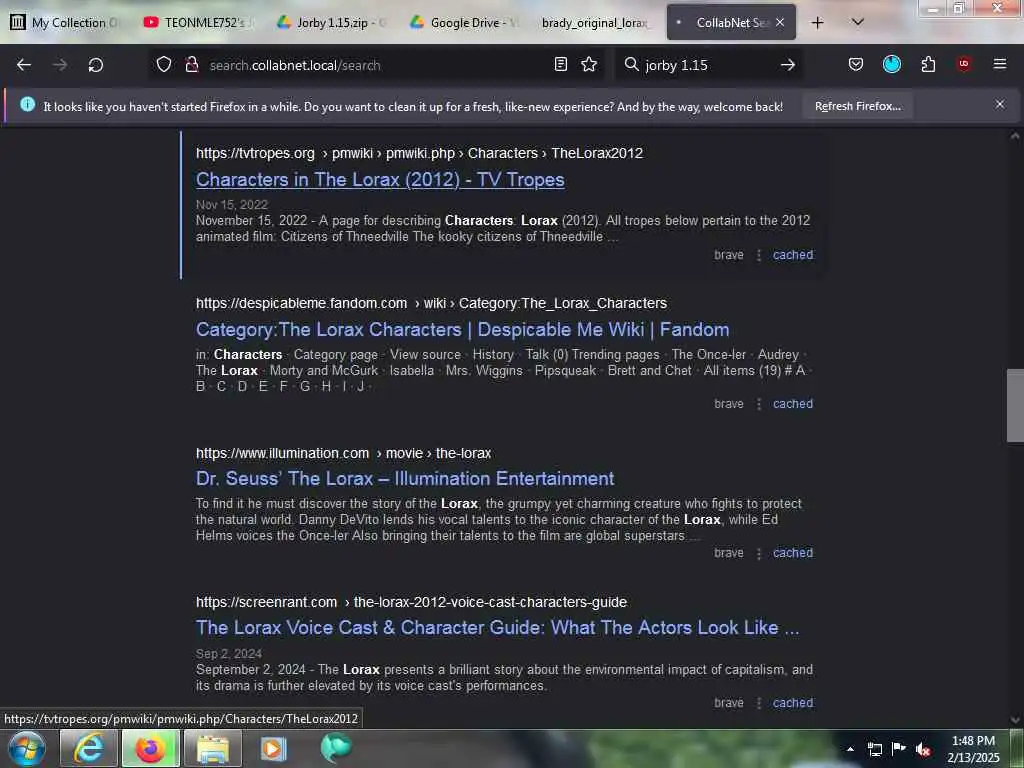Viewport: 1024px width, 768px height.
Task: Open the uBlock Origin extension icon
Action: tap(964, 64)
